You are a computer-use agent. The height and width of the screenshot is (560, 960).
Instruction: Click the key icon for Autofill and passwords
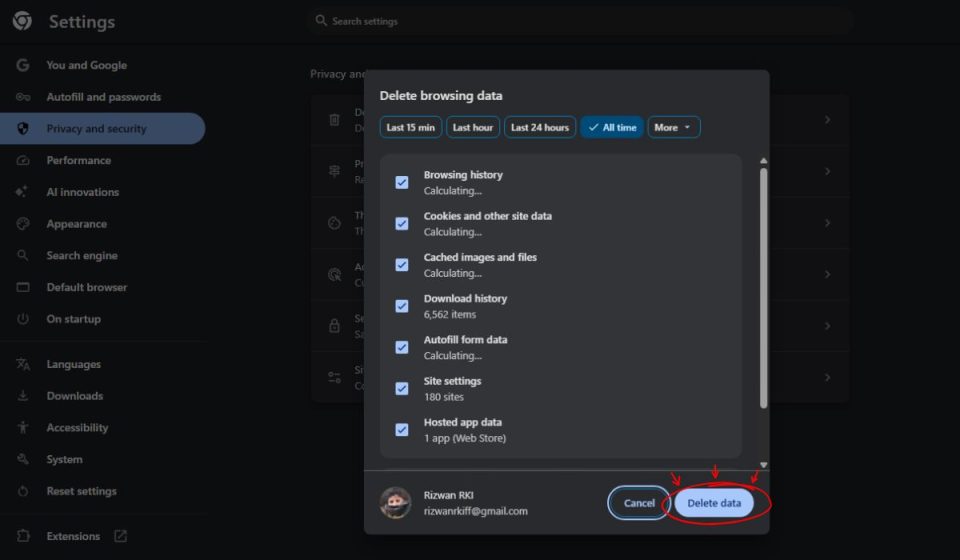pyautogui.click(x=23, y=97)
